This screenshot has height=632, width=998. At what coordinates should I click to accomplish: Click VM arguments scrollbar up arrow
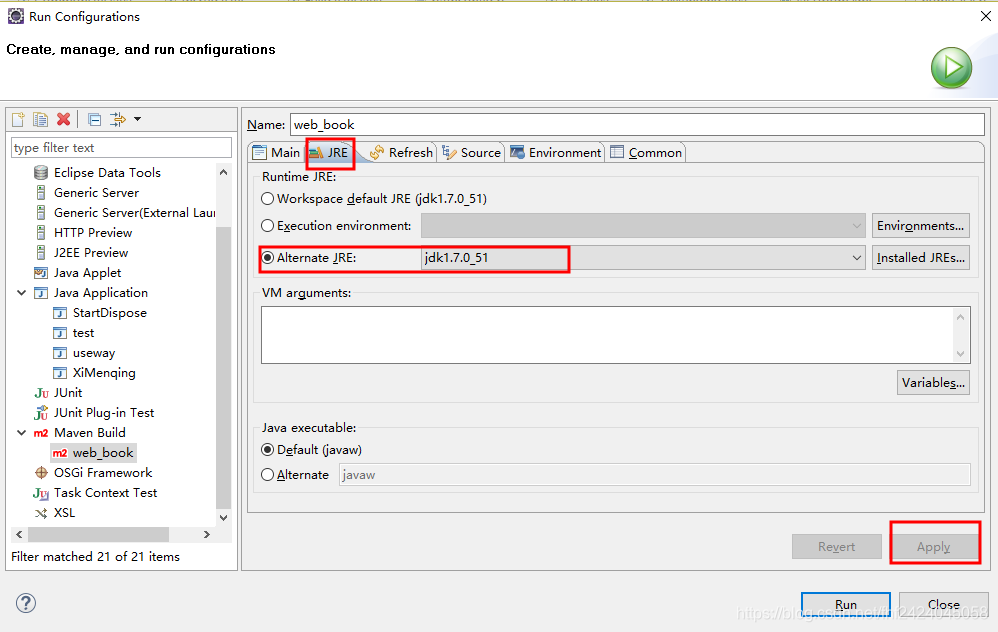click(960, 316)
